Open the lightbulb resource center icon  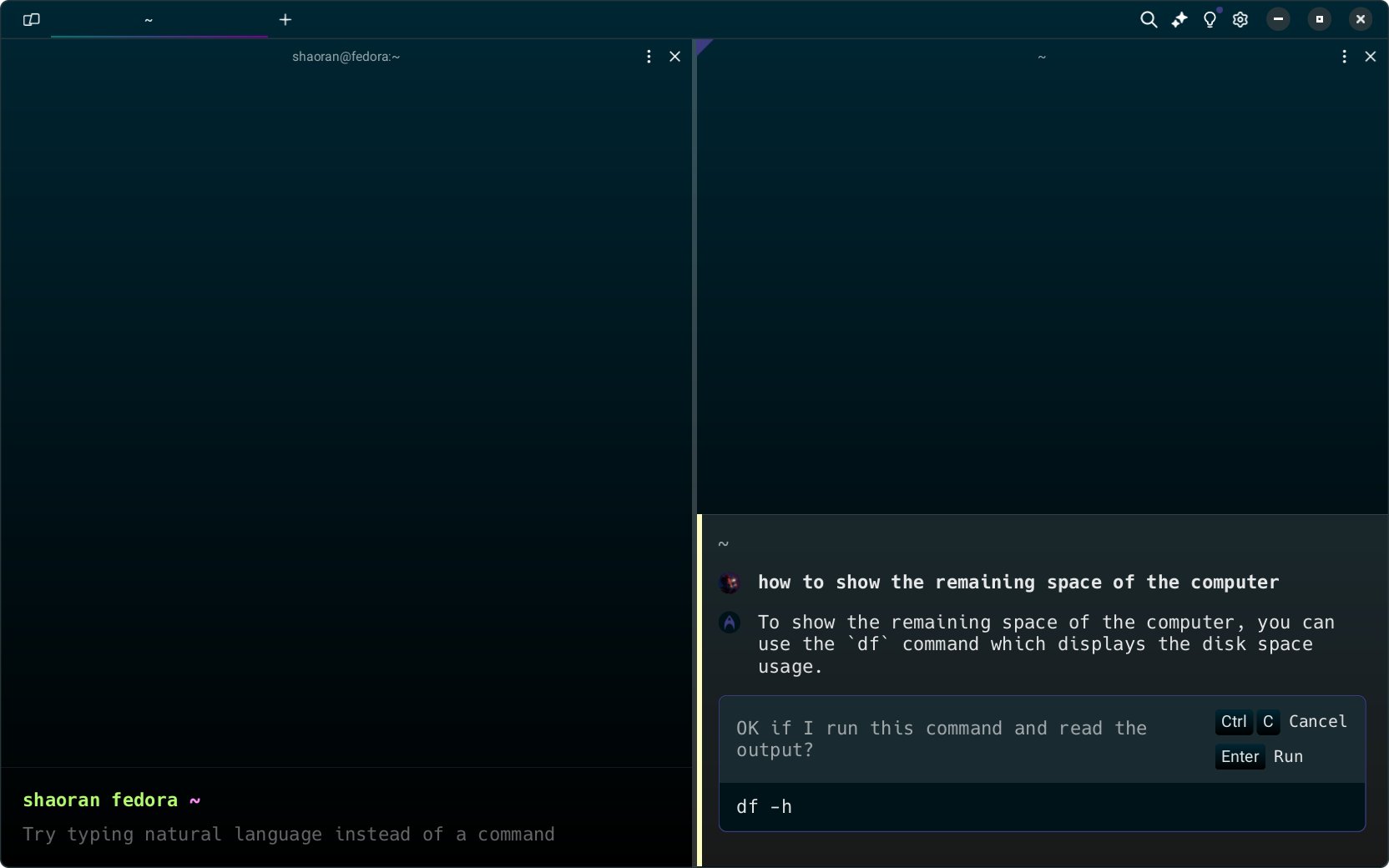coord(1210,19)
